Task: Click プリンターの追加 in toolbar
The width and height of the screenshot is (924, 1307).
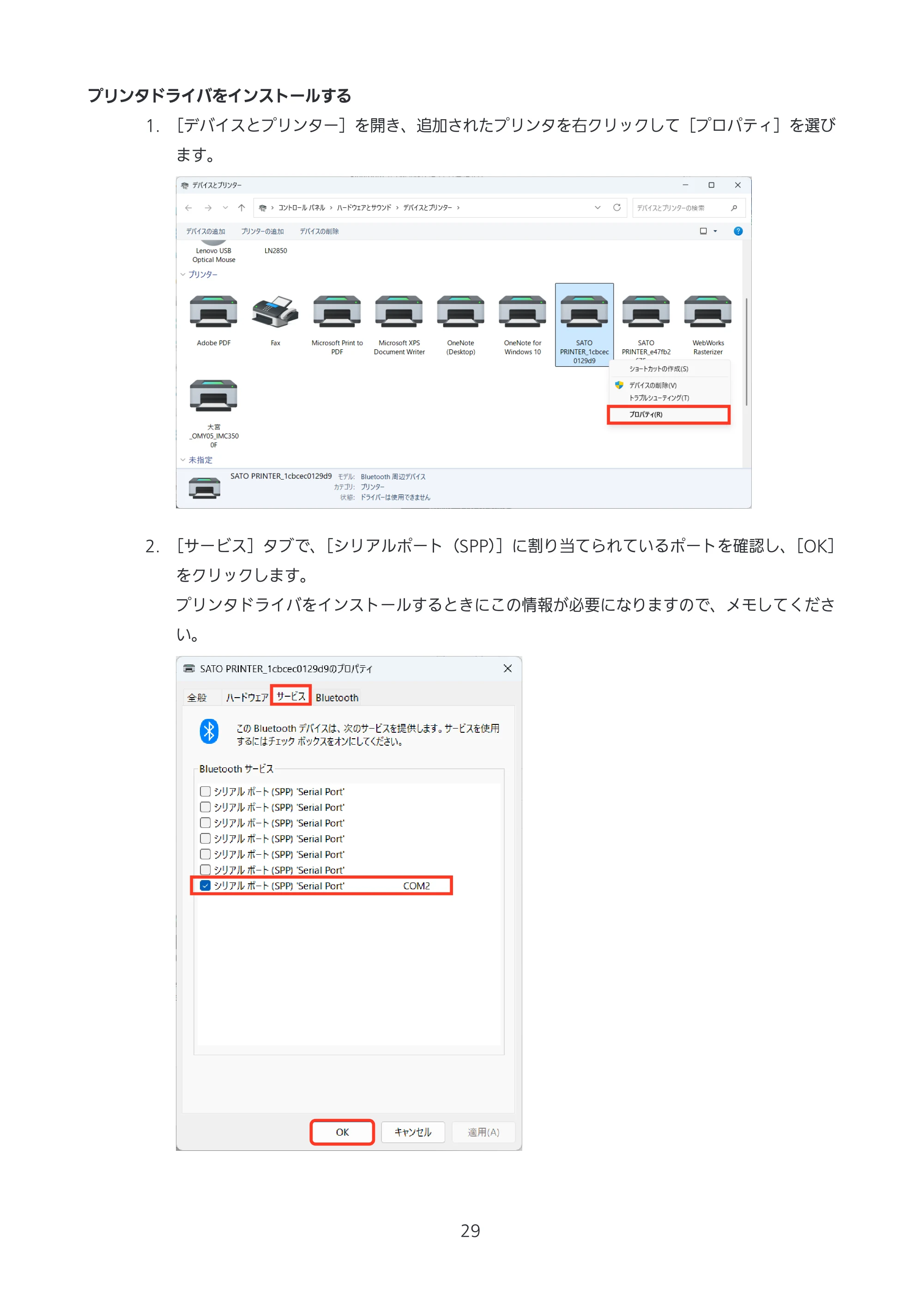Action: click(262, 231)
